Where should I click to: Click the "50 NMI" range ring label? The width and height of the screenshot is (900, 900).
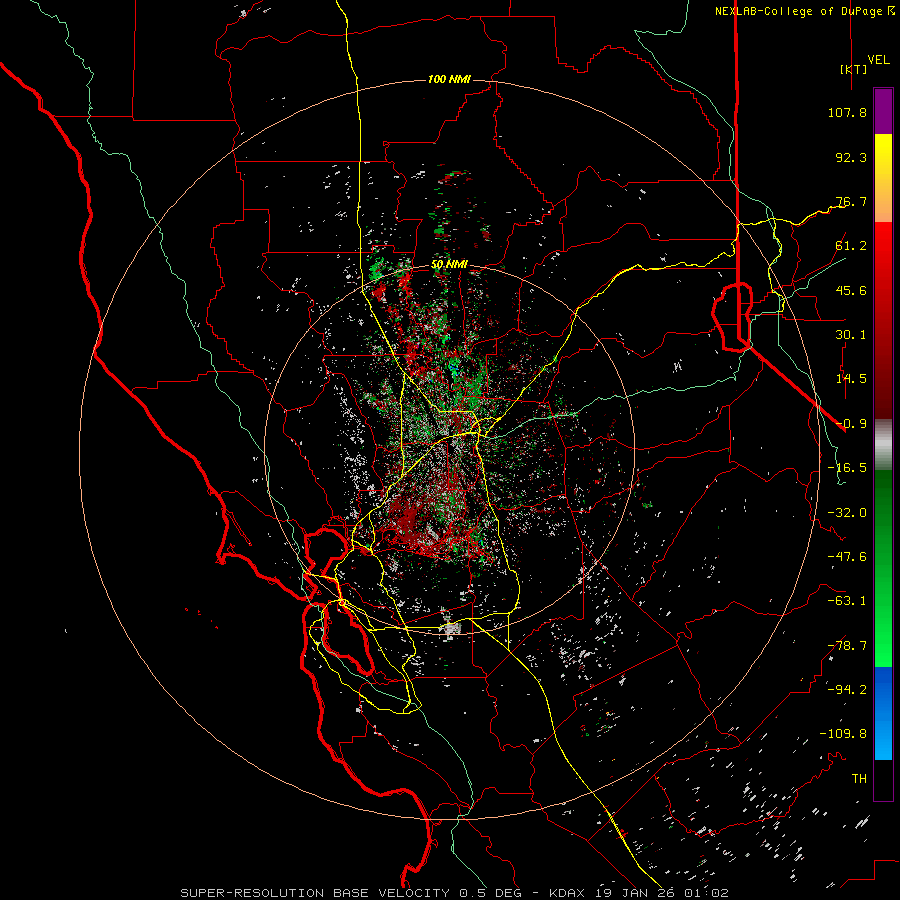449,265
